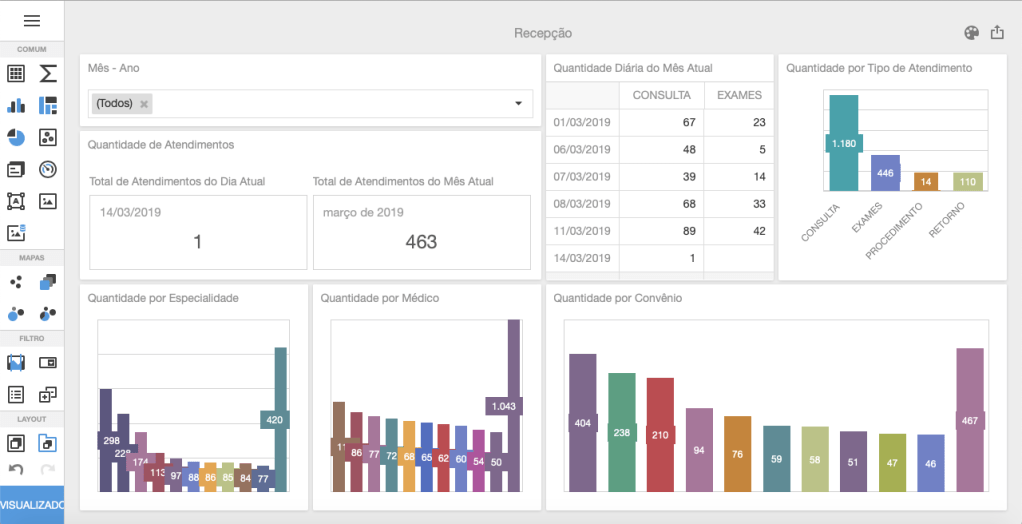
Task: Insert a Gauge item
Action: pos(48,169)
